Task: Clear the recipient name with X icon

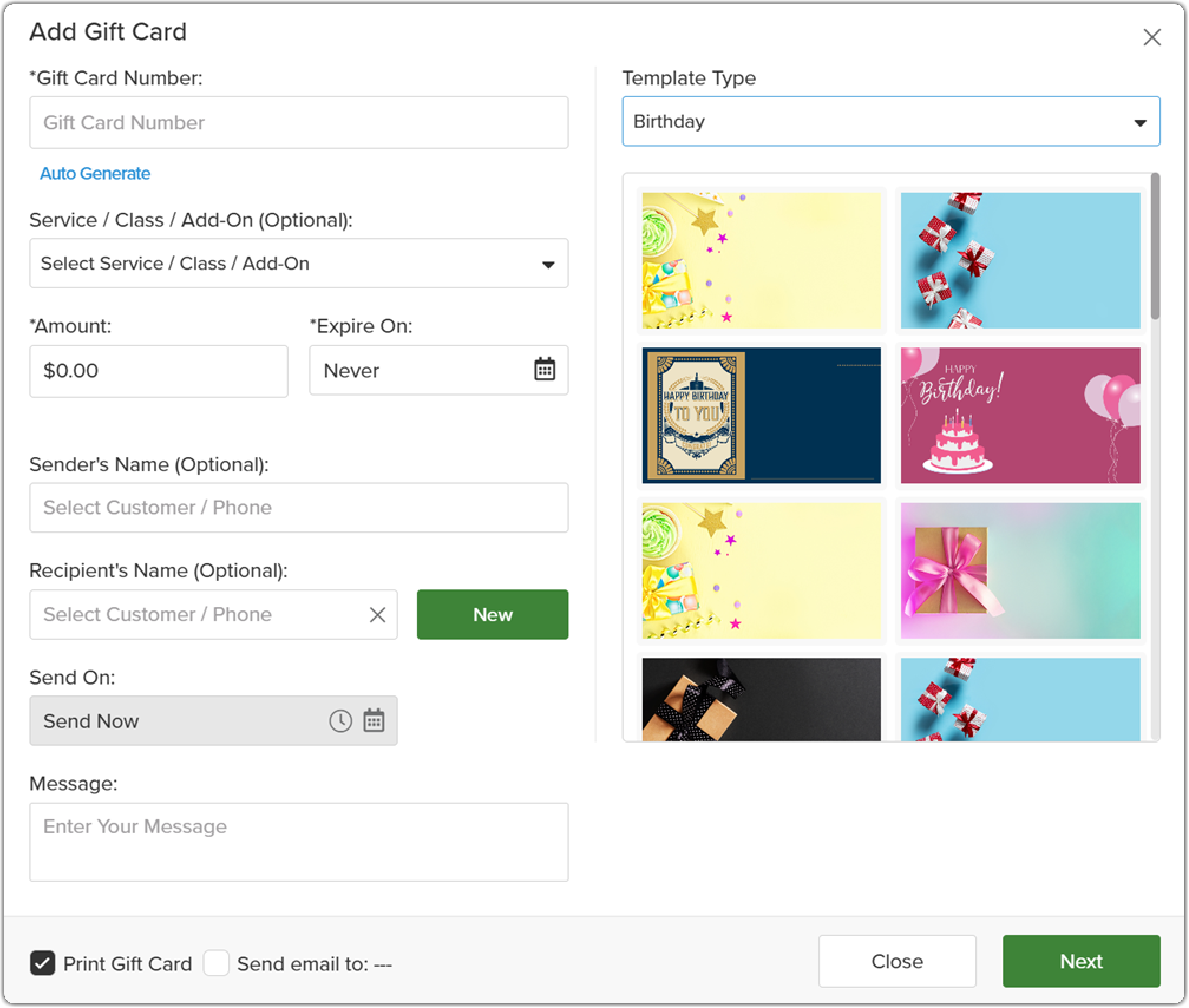Action: [378, 615]
